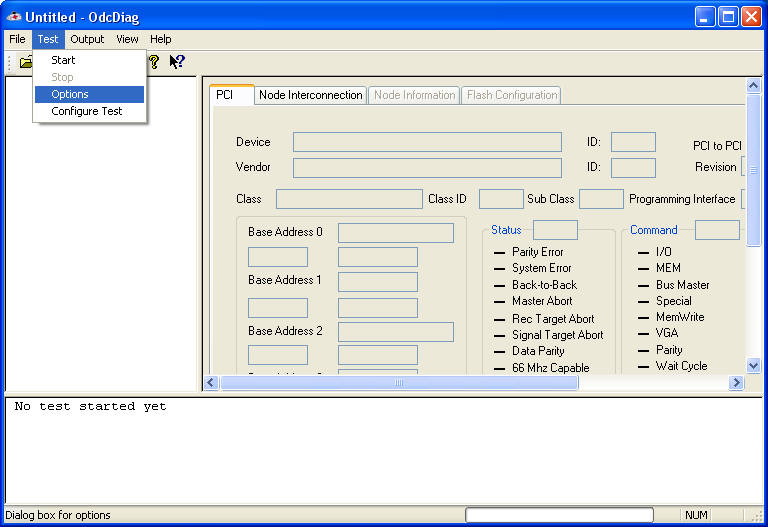Click the OdcDiag title bar app icon

(14, 17)
